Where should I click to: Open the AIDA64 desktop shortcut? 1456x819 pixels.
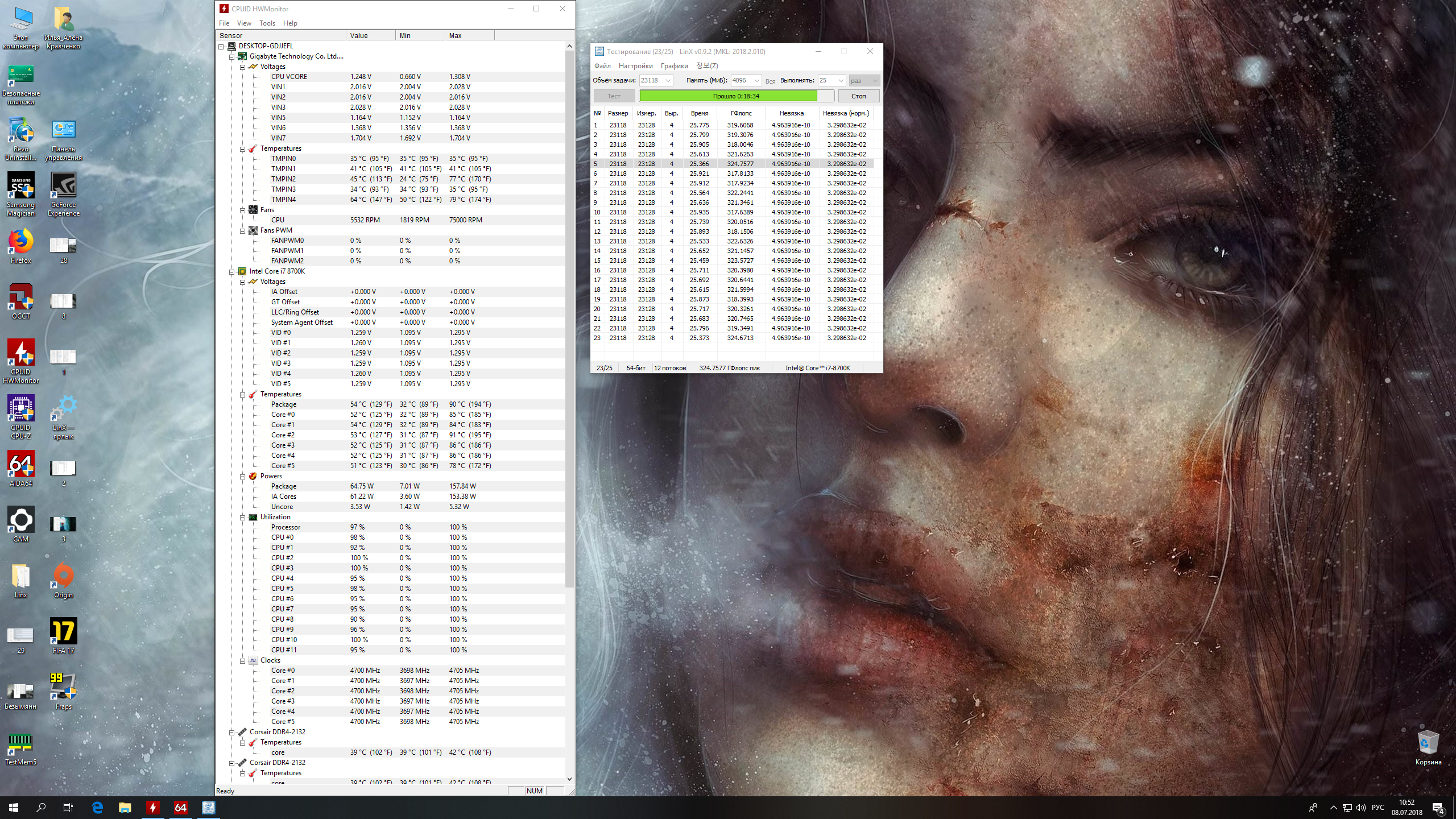[21, 465]
